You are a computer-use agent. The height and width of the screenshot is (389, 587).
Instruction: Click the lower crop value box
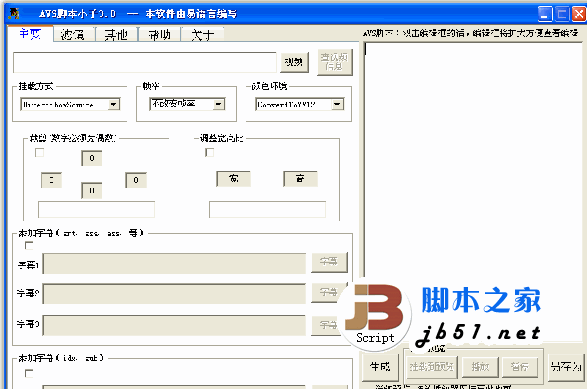click(92, 191)
